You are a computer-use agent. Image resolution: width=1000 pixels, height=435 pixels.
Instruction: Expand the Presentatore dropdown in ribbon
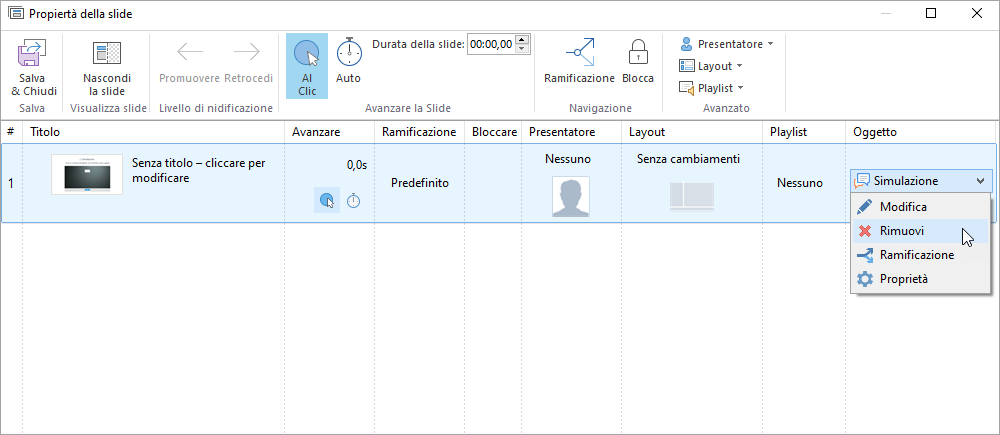click(x=727, y=44)
